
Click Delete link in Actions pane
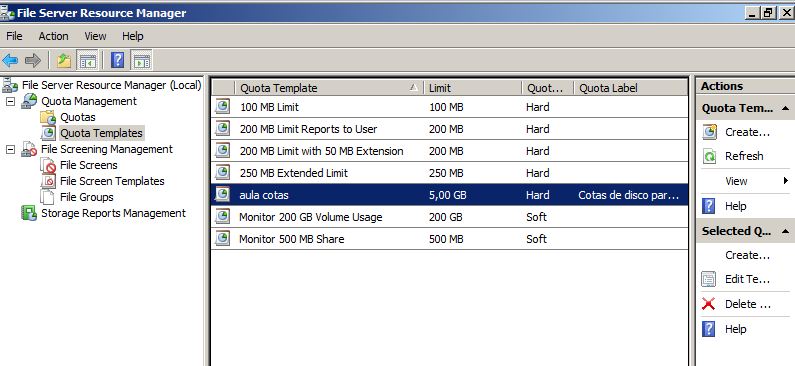pos(748,304)
